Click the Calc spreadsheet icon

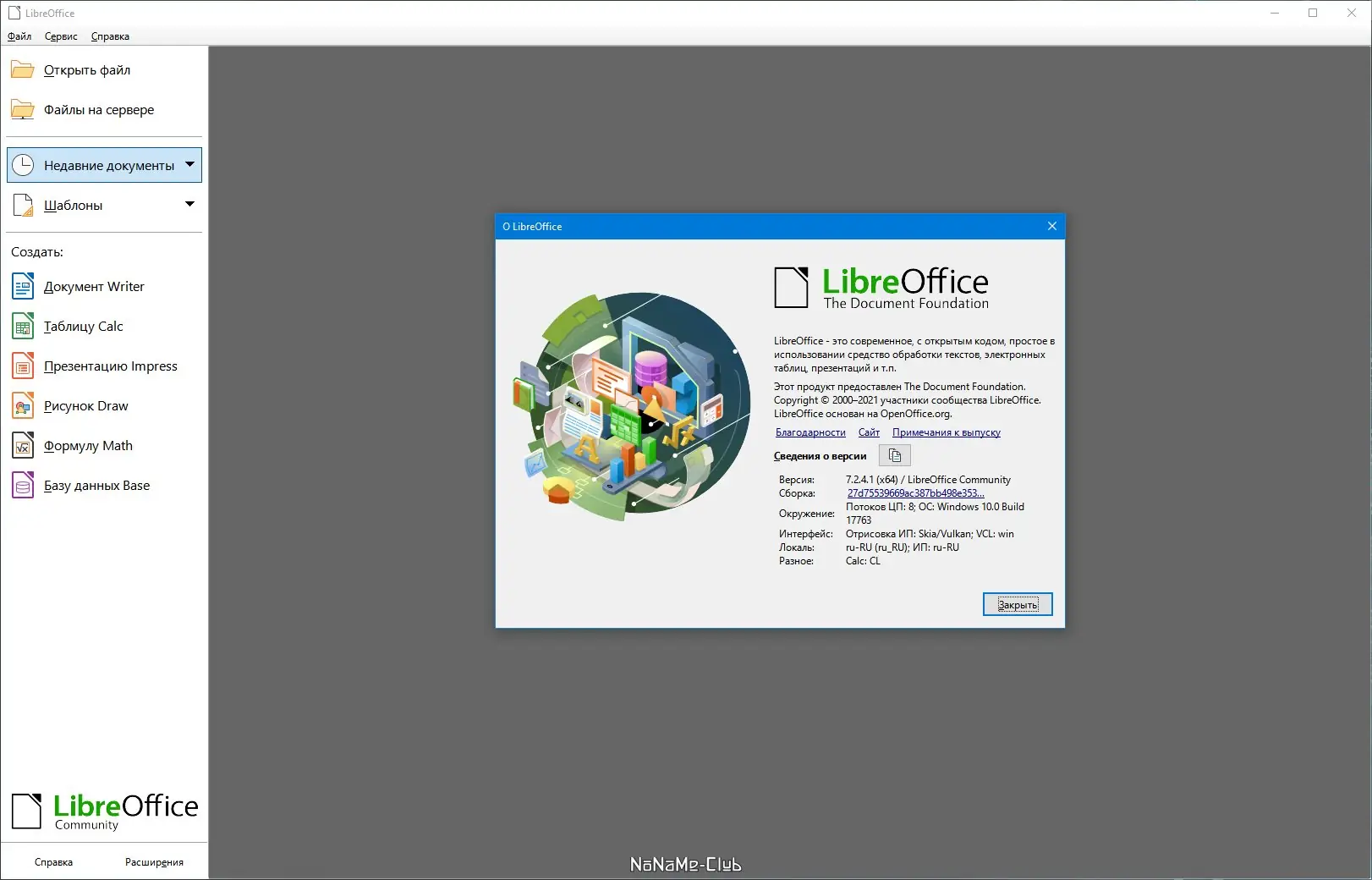pyautogui.click(x=23, y=326)
